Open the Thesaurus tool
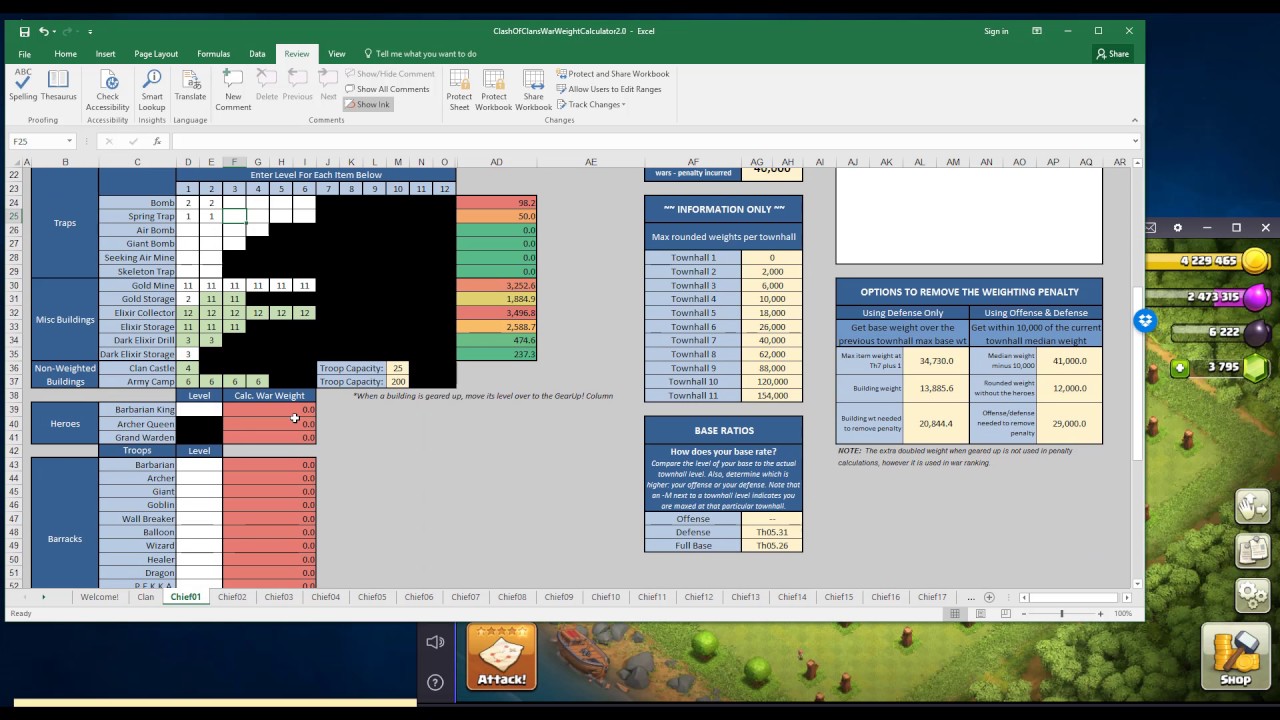This screenshot has width=1280, height=720. click(59, 86)
